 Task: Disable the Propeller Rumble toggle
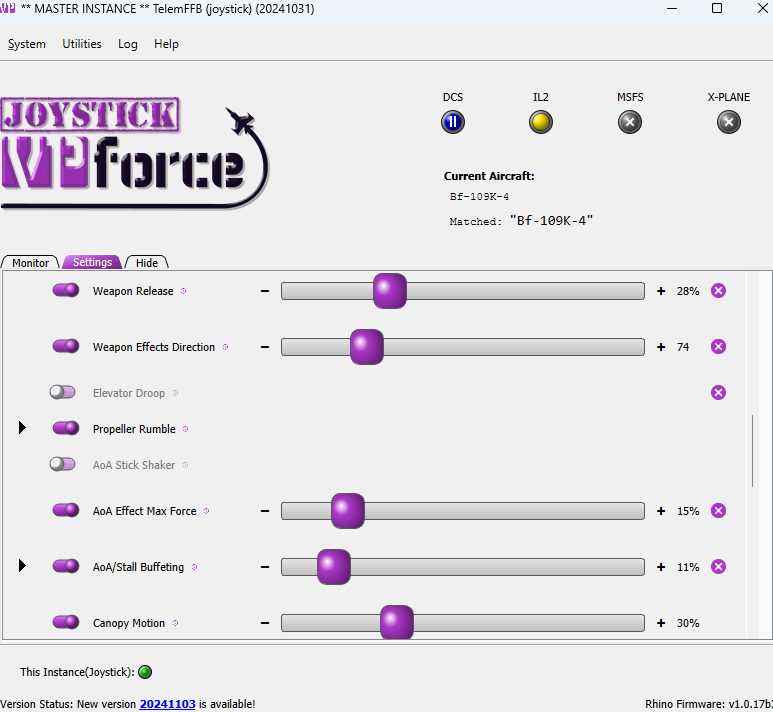pyautogui.click(x=66, y=428)
